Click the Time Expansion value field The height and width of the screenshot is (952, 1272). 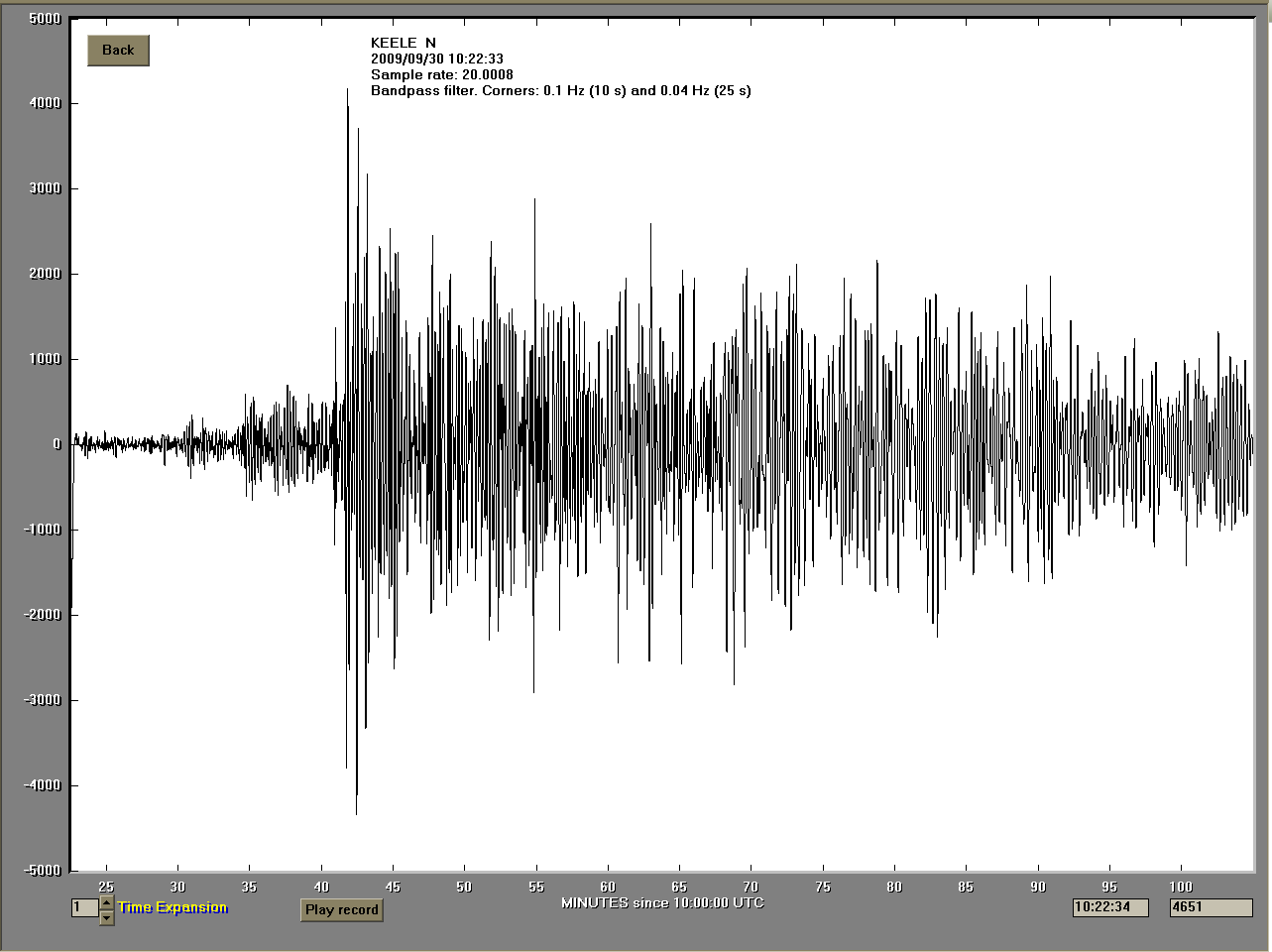(85, 907)
